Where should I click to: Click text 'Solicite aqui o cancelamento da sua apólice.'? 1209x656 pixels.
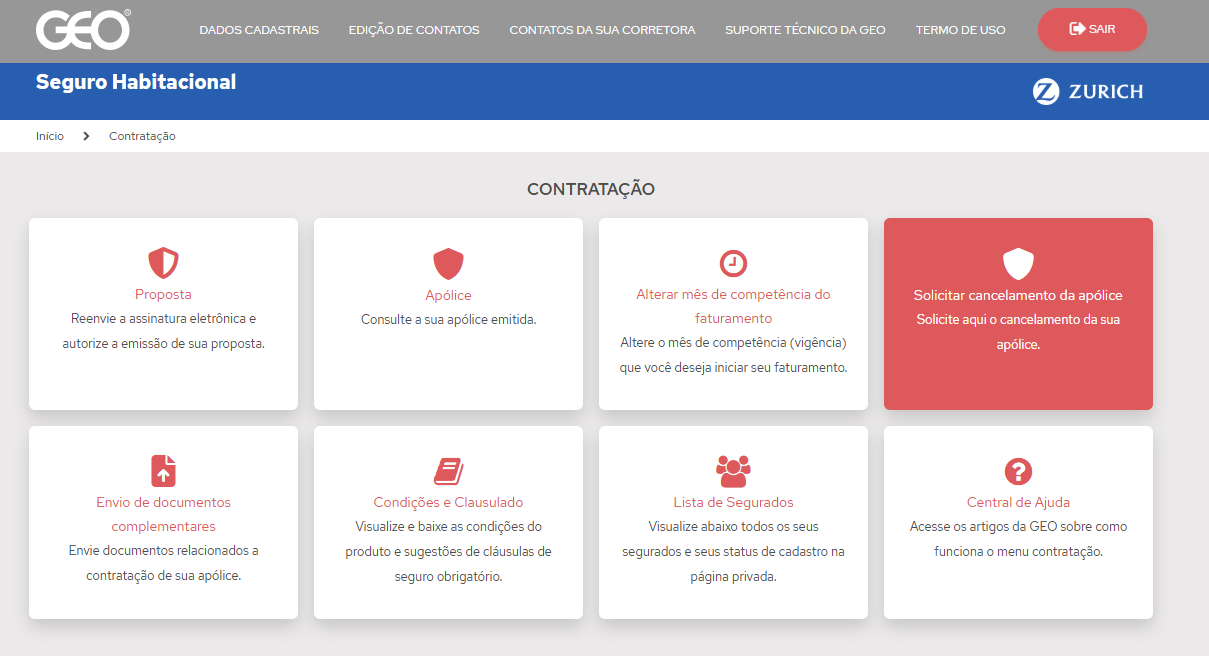pos(1018,332)
